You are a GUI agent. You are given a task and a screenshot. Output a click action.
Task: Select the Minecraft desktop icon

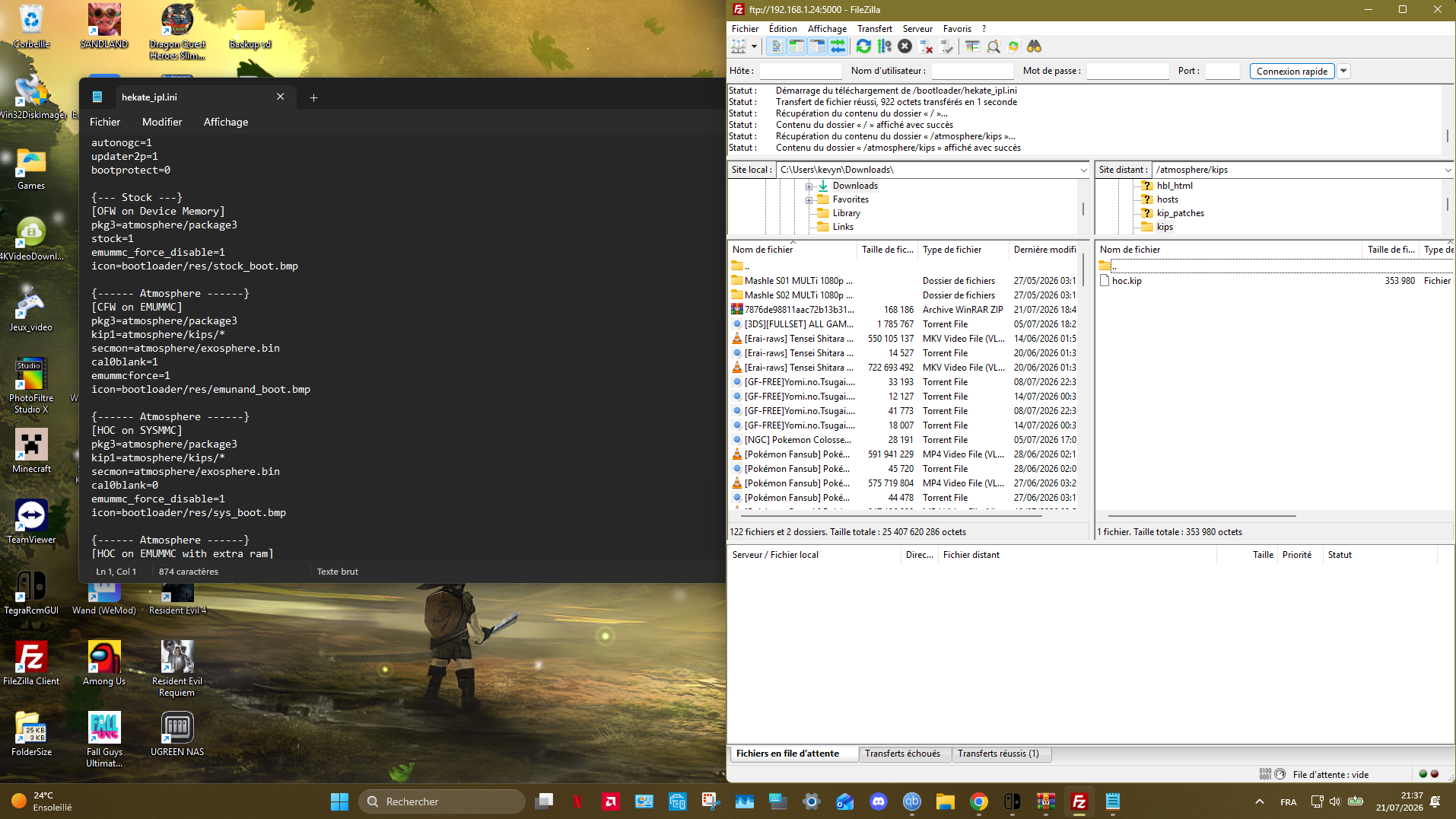[x=31, y=451]
